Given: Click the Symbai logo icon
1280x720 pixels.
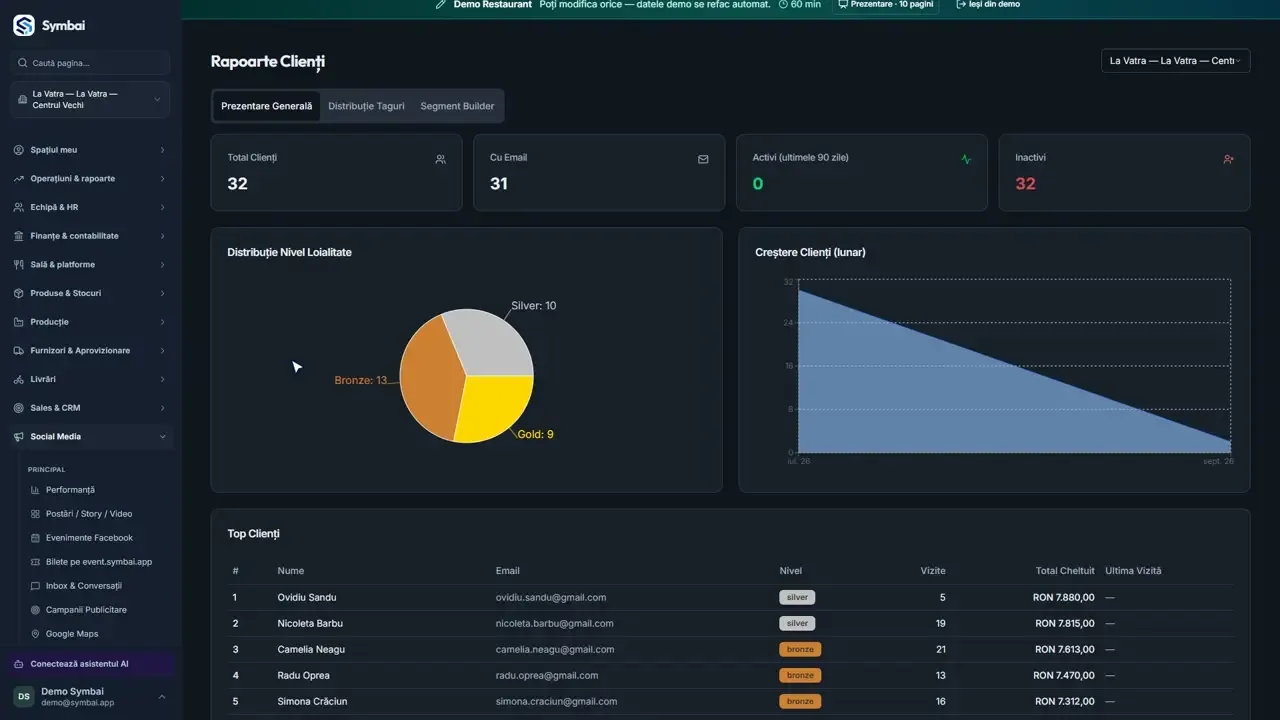Looking at the screenshot, I should point(23,26).
